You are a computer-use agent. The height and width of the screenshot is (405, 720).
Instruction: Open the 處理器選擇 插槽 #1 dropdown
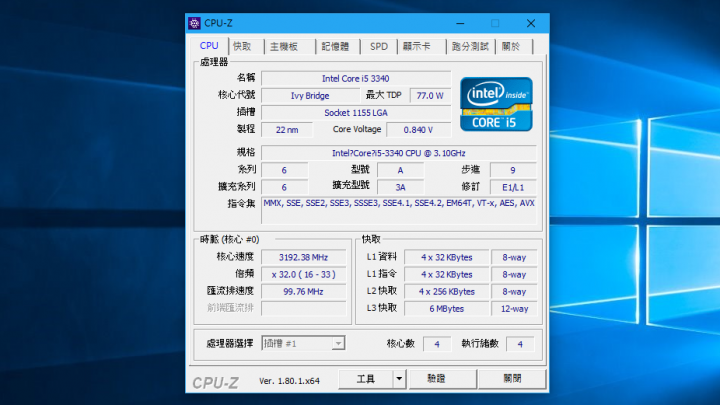coord(304,343)
